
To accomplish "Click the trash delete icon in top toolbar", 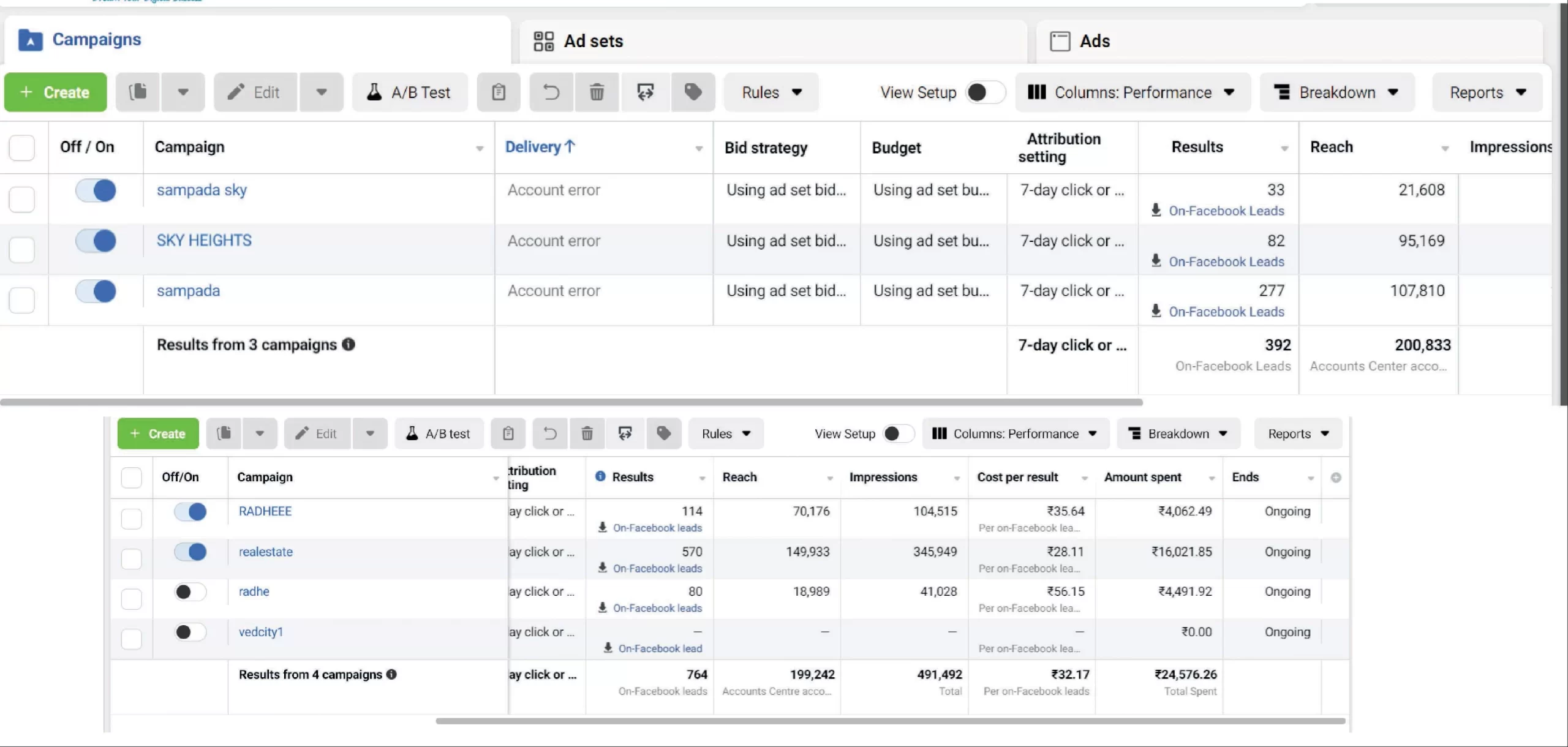I will tap(597, 92).
